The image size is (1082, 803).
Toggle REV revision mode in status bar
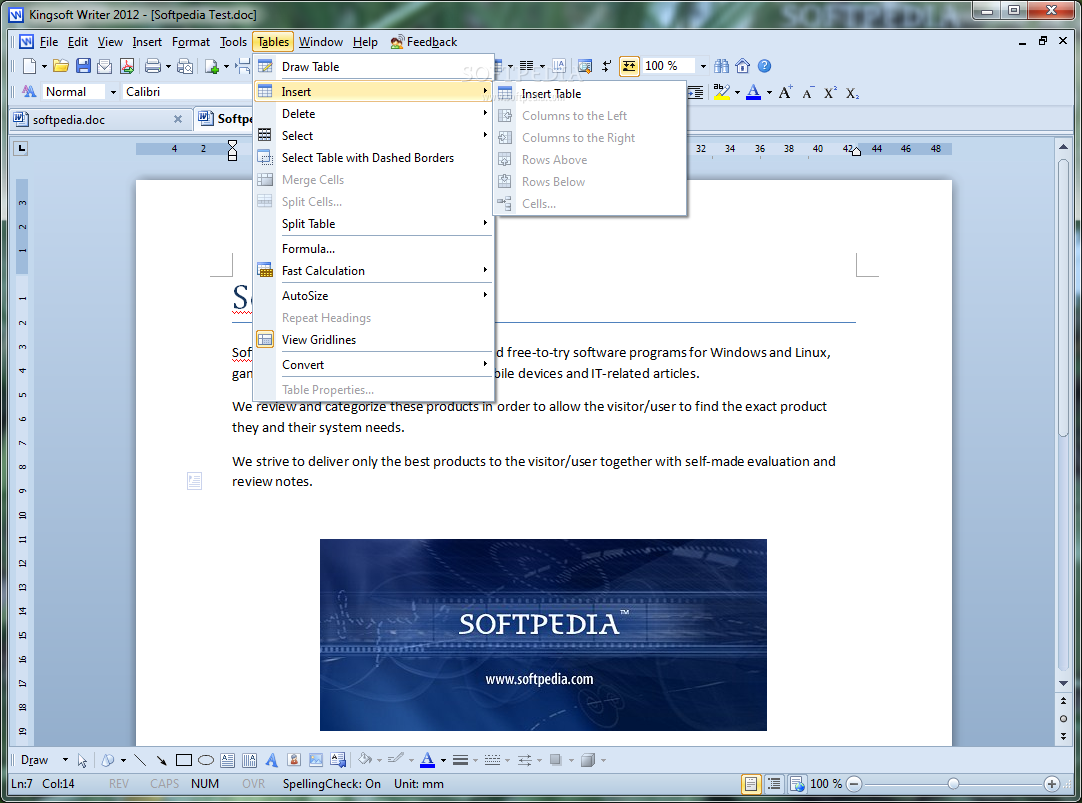[119, 784]
